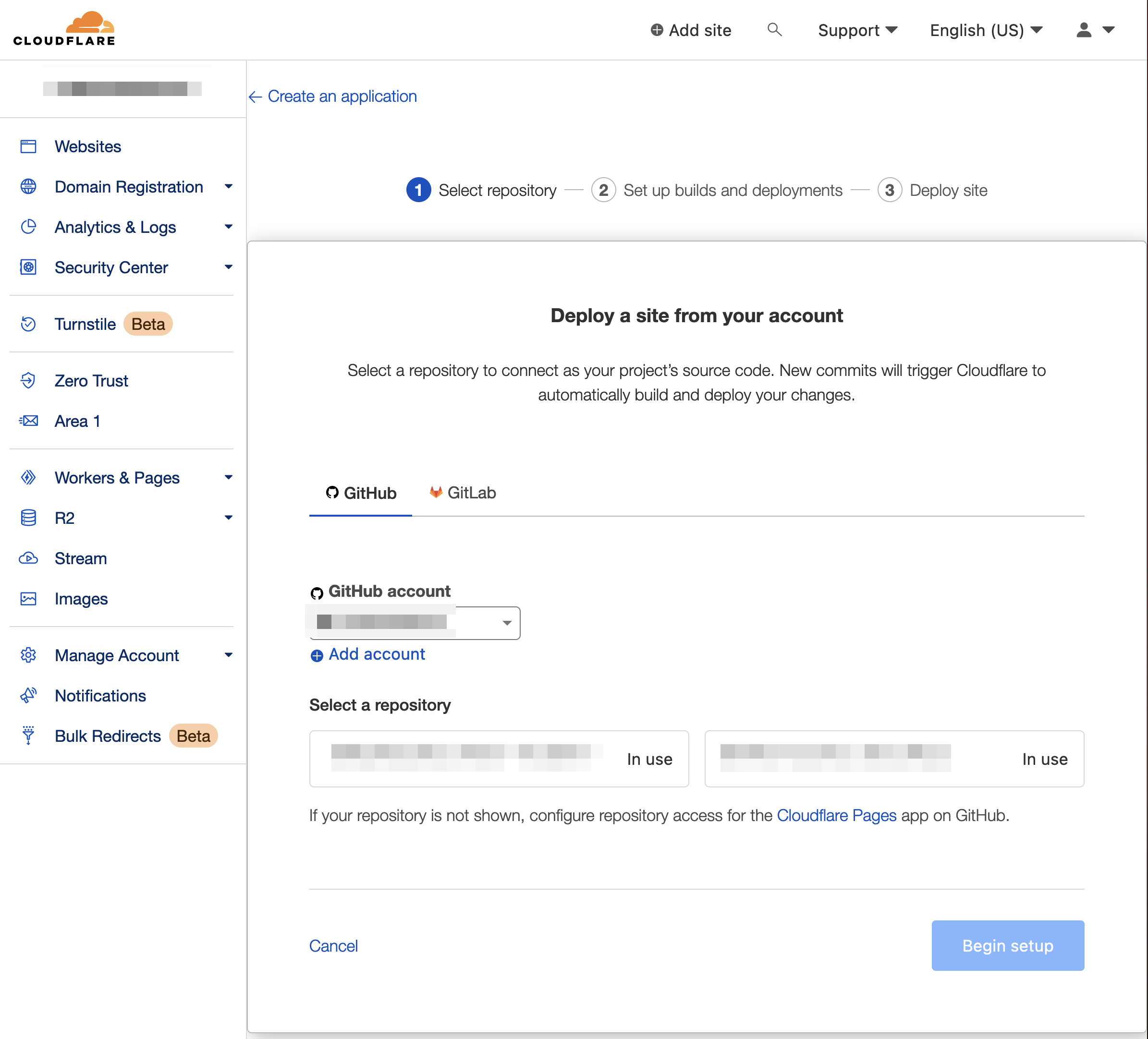Click the GitHub logo in the GitHub tab
This screenshot has width=1148, height=1039.
332,493
